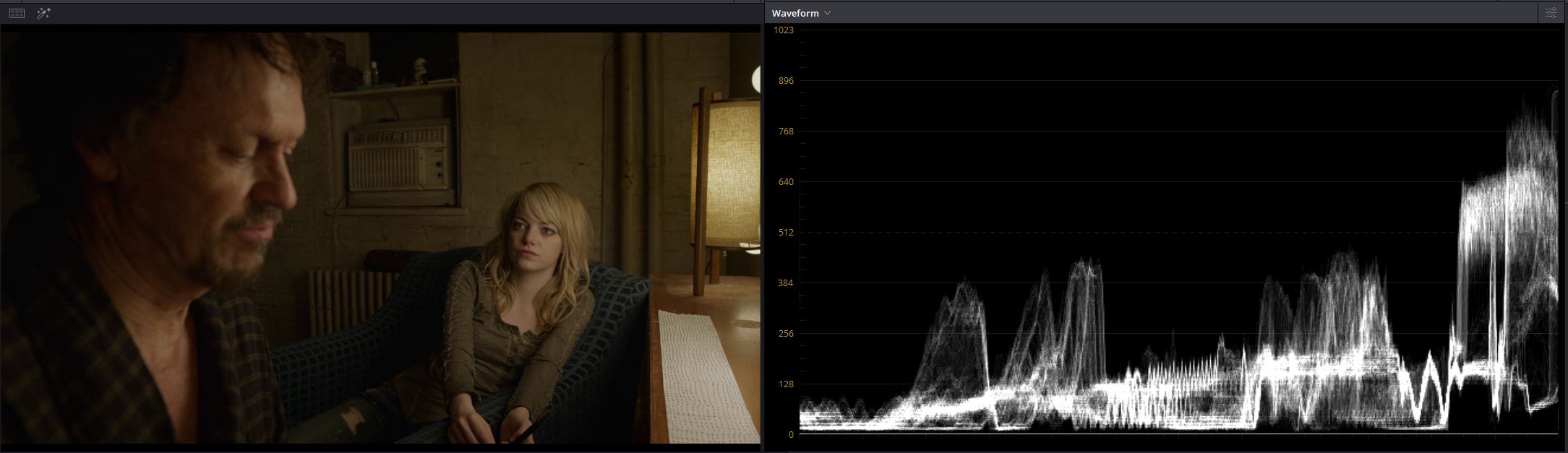The width and height of the screenshot is (1568, 453).
Task: Click the 640 scale label
Action: click(x=786, y=181)
